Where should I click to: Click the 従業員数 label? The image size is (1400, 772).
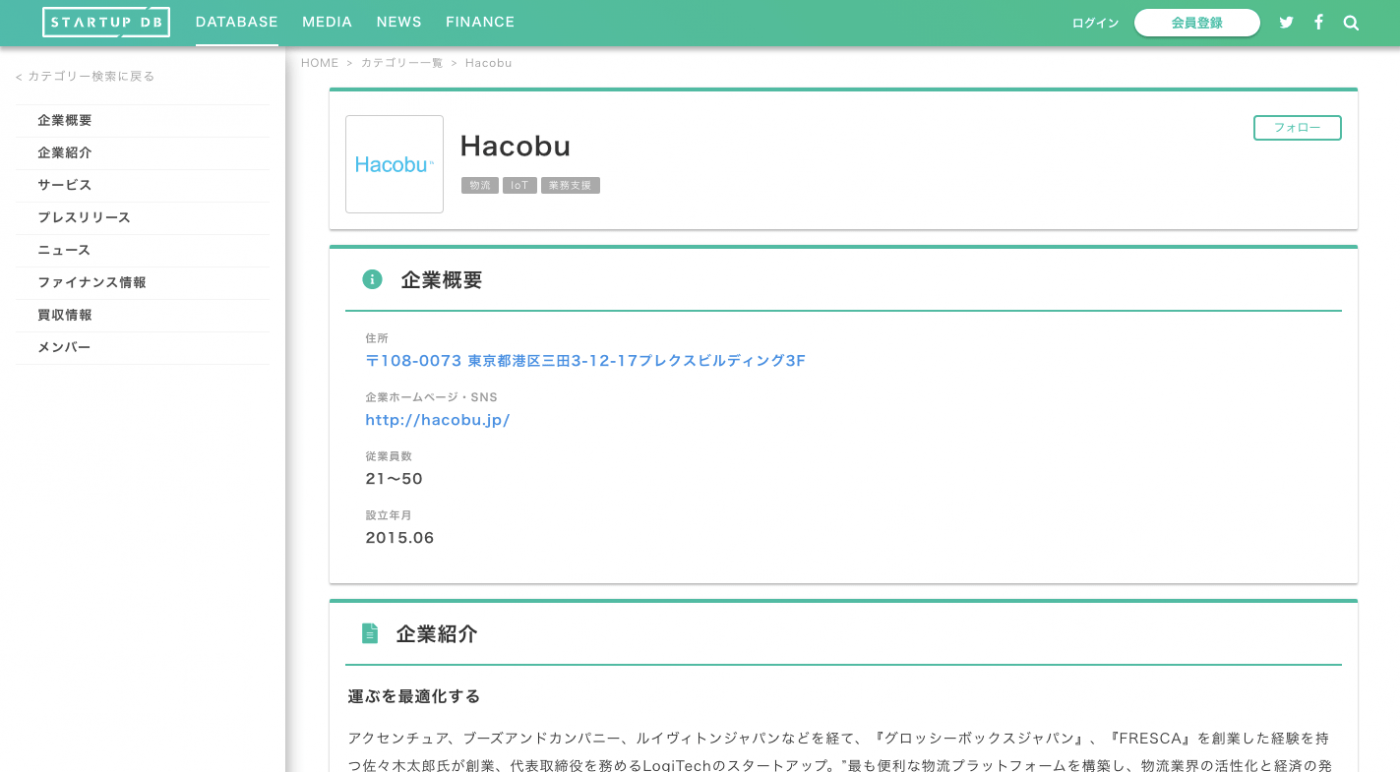[388, 456]
